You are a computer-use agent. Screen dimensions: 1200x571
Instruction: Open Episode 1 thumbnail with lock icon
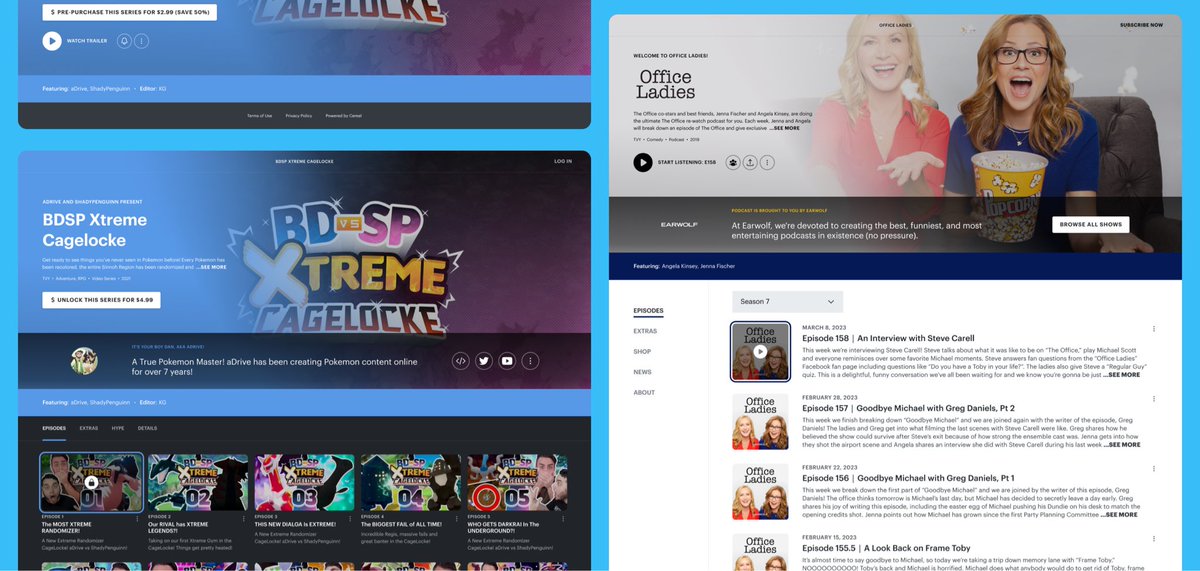(91, 482)
